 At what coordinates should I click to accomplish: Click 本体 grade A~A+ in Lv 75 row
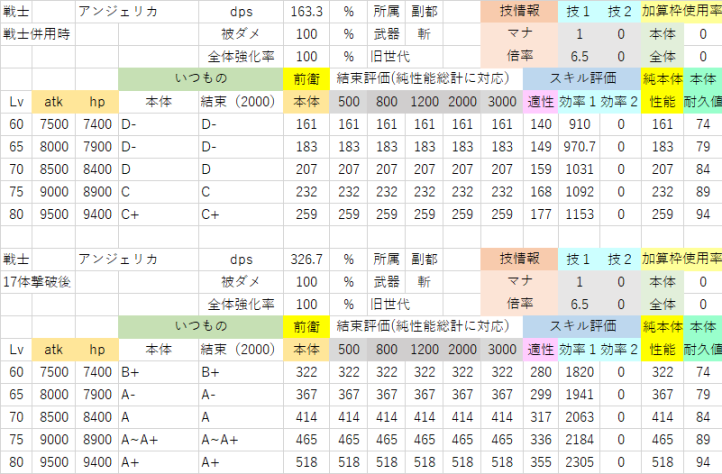(x=158, y=440)
